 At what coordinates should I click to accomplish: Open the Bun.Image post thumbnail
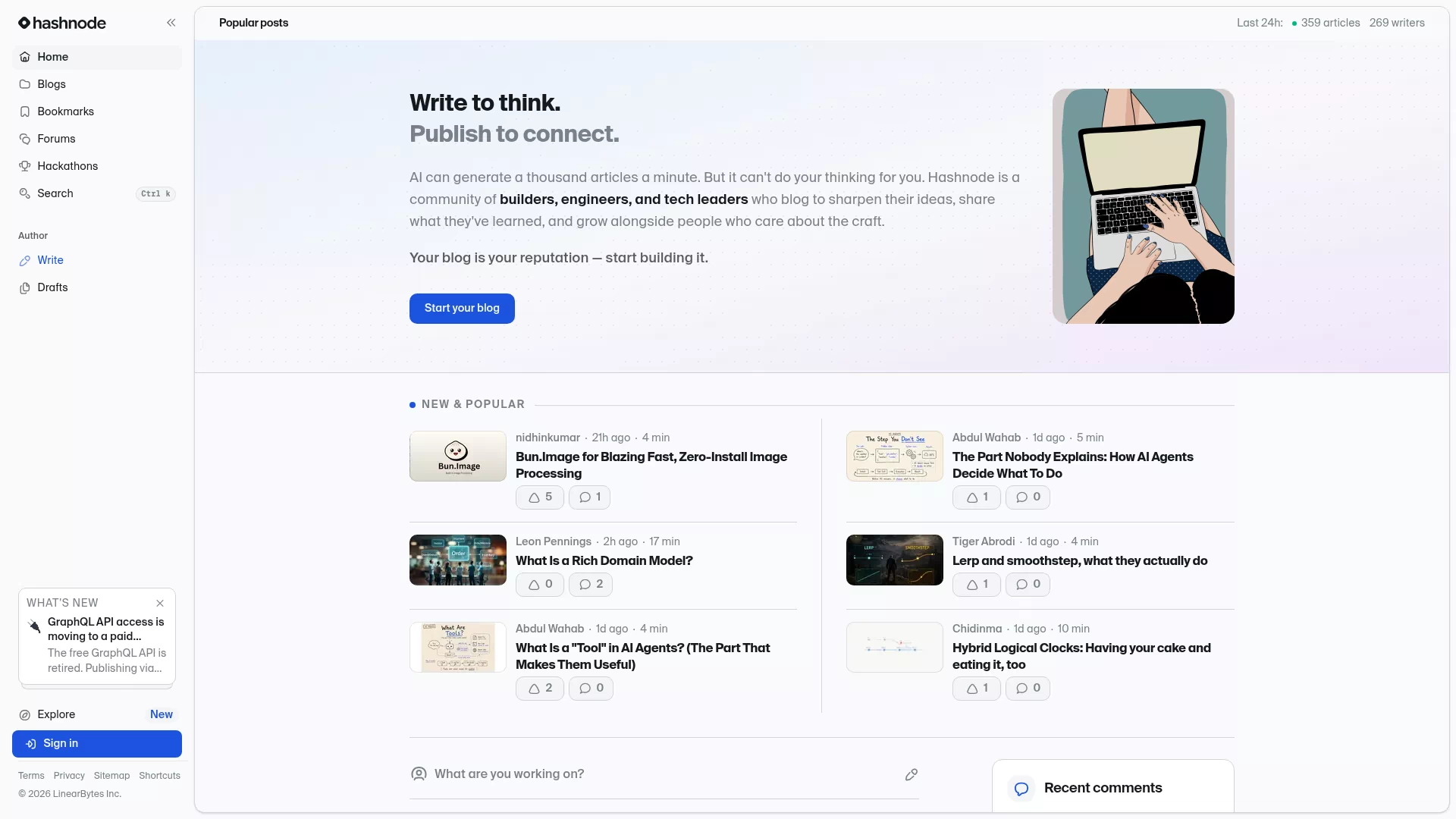pyautogui.click(x=458, y=457)
